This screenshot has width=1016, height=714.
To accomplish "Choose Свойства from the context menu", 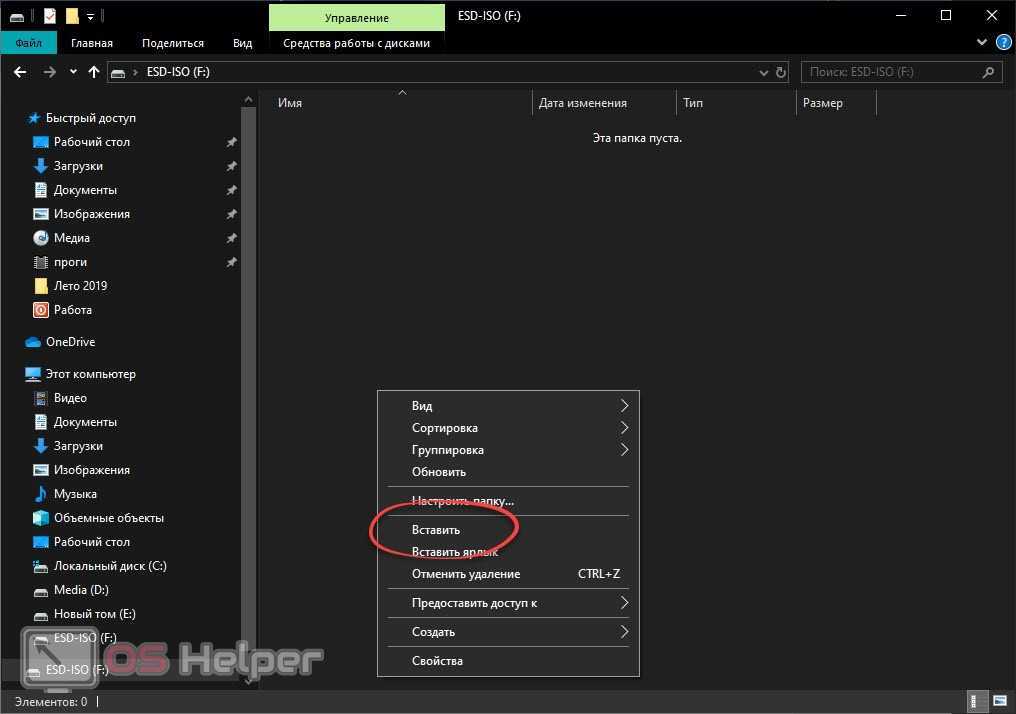I will [x=437, y=661].
